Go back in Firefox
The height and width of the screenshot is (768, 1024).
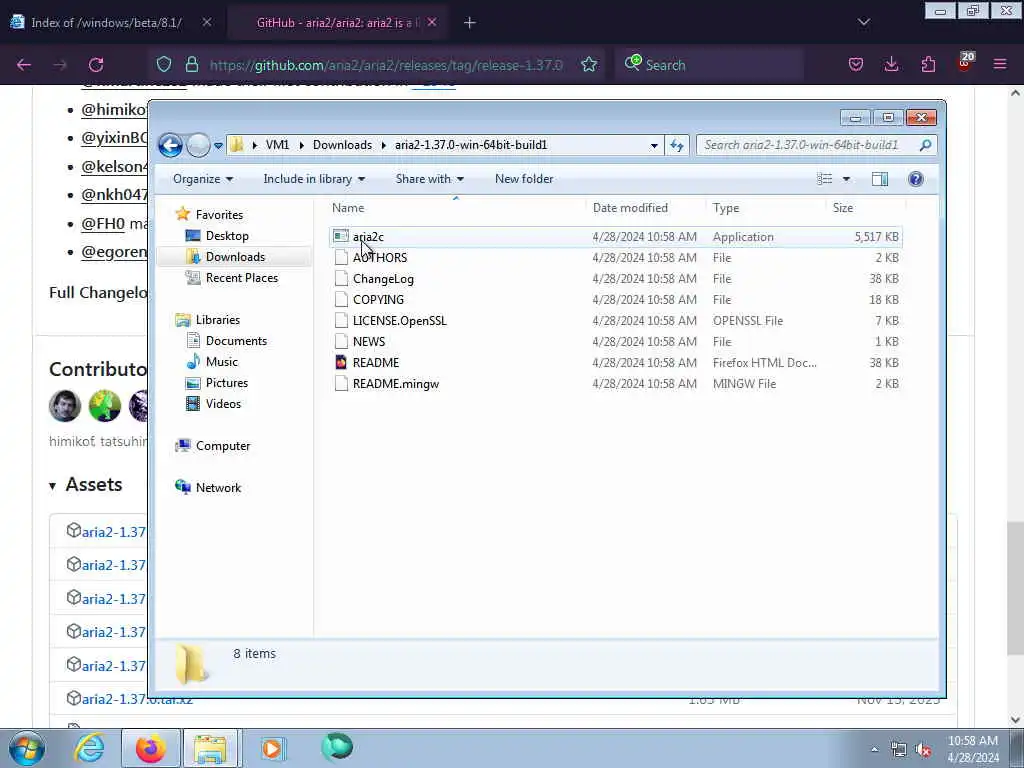tap(24, 65)
